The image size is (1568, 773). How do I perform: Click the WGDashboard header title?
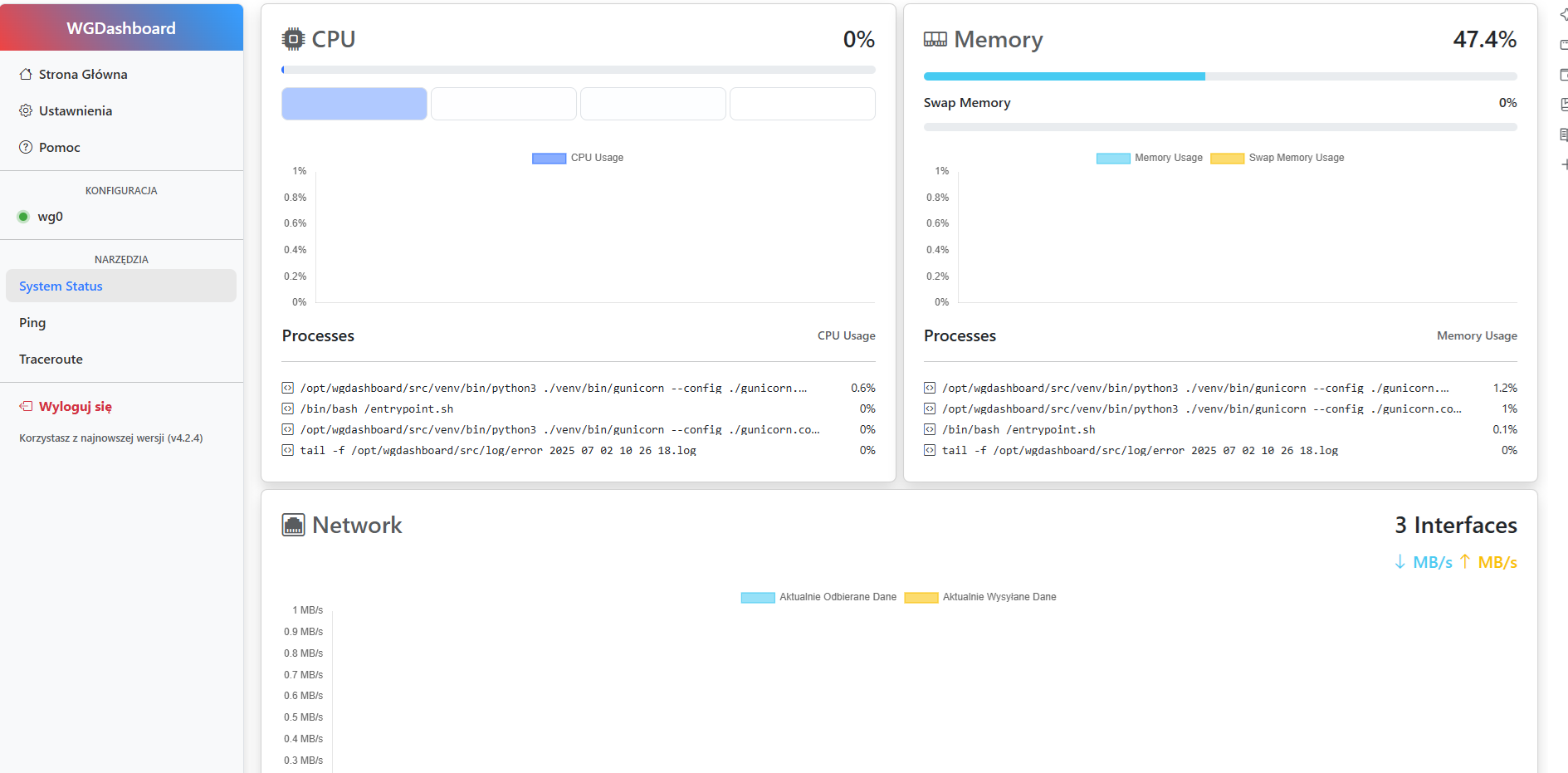coord(121,28)
